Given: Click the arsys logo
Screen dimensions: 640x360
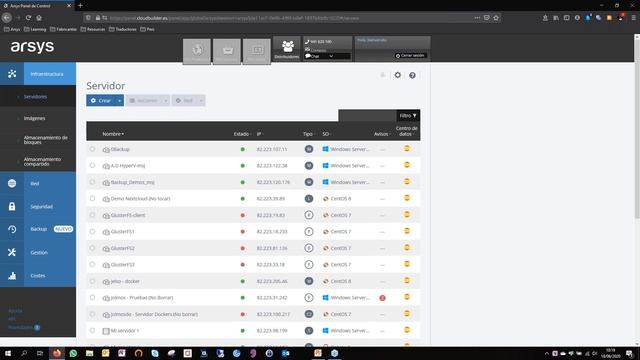Looking at the screenshot, I should click(32, 47).
